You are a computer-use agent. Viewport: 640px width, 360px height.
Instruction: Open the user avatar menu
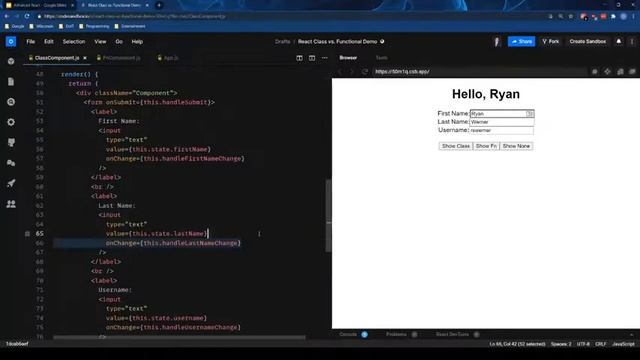tap(497, 42)
